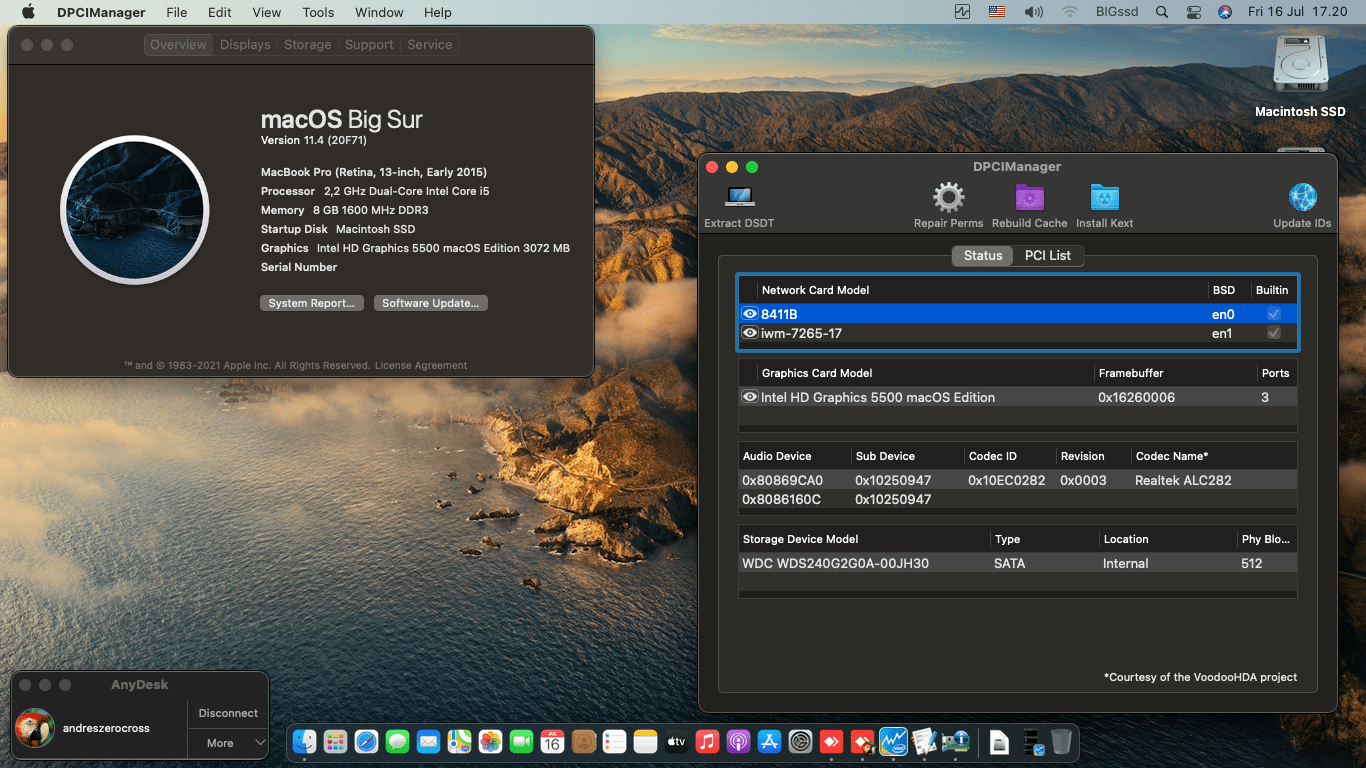Click Disconnect in AnyDesk window
This screenshot has height=768, width=1366.
pyautogui.click(x=228, y=713)
